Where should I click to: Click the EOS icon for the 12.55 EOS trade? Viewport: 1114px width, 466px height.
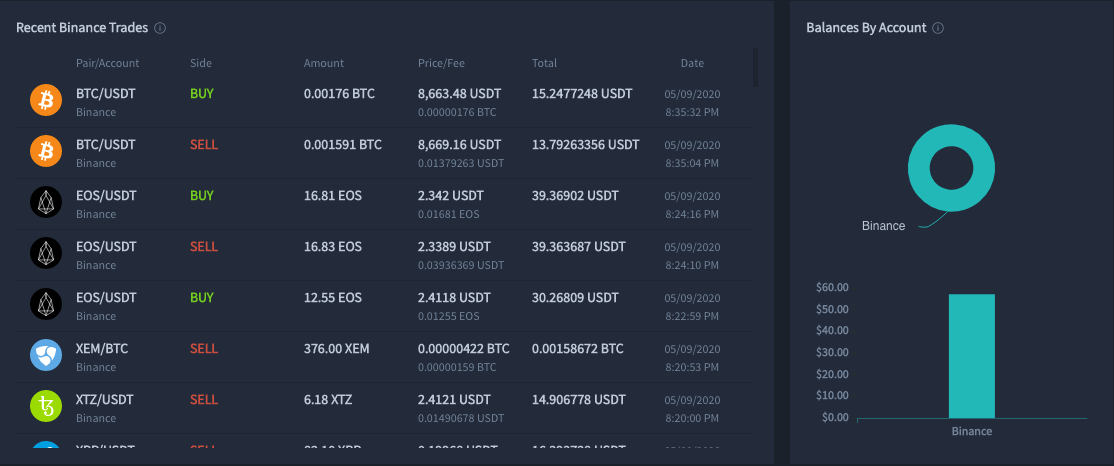coord(46,306)
